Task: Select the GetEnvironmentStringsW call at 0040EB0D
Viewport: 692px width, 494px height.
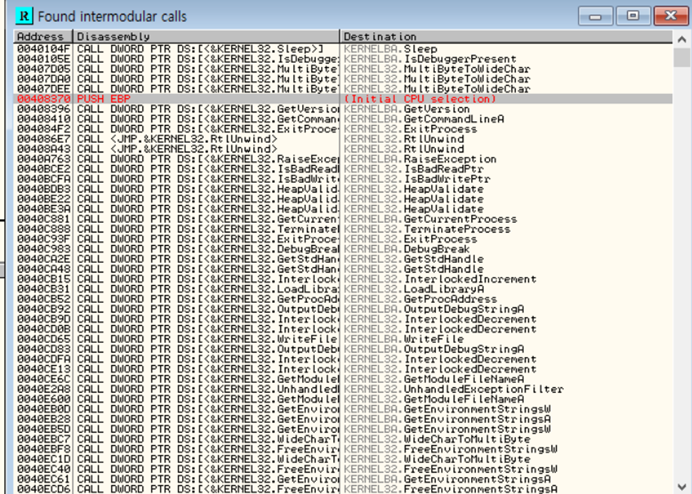Action: (343, 409)
